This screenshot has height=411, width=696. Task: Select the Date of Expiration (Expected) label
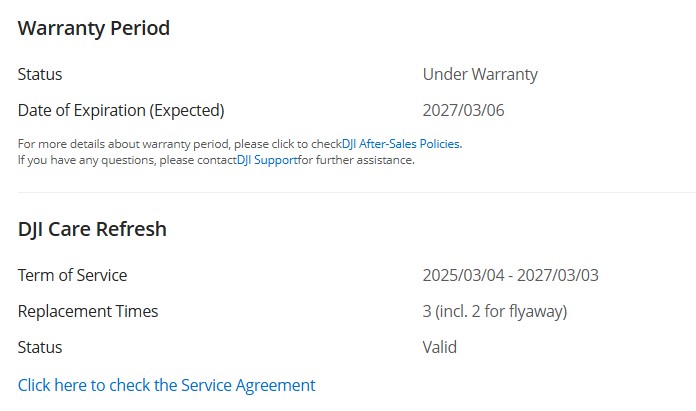point(121,110)
